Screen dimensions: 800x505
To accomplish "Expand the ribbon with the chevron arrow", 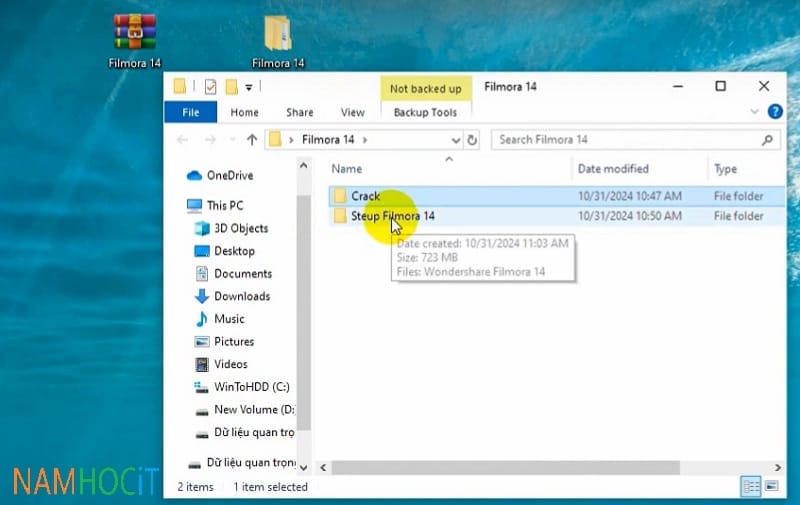I will pos(754,111).
